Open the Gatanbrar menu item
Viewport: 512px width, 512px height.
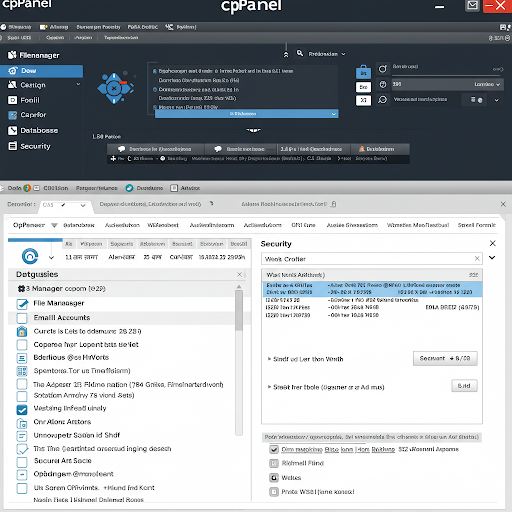coord(79,225)
